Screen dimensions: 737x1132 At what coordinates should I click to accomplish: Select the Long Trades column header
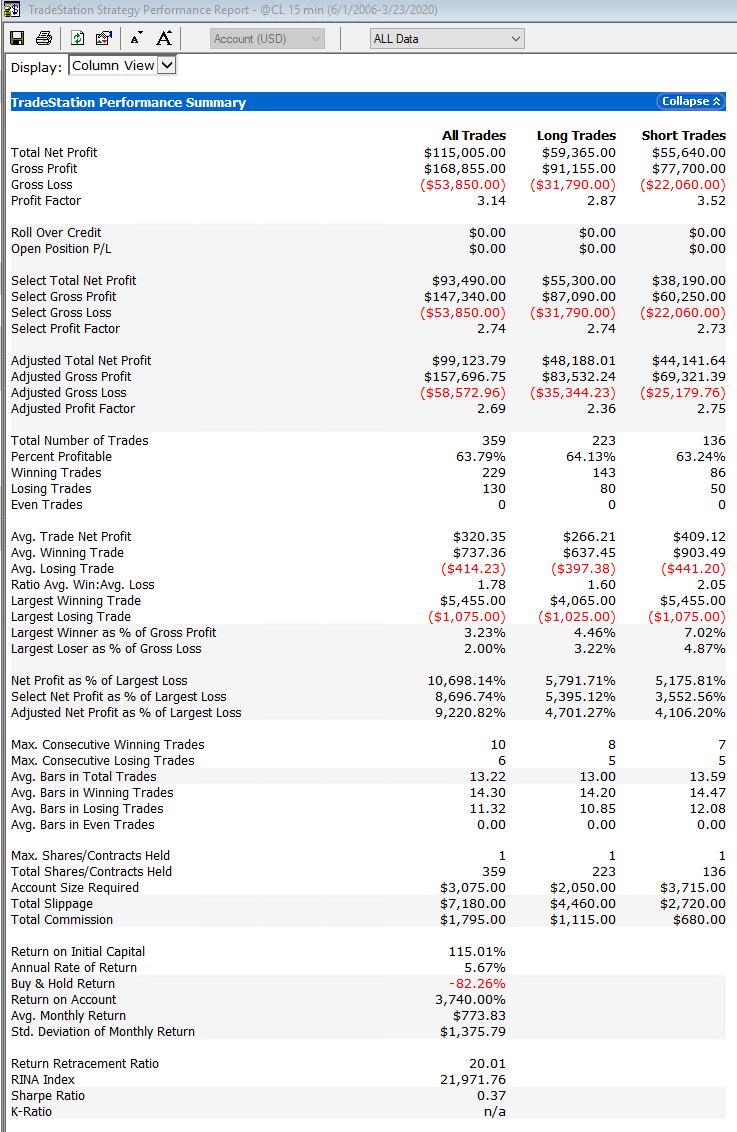coord(576,135)
